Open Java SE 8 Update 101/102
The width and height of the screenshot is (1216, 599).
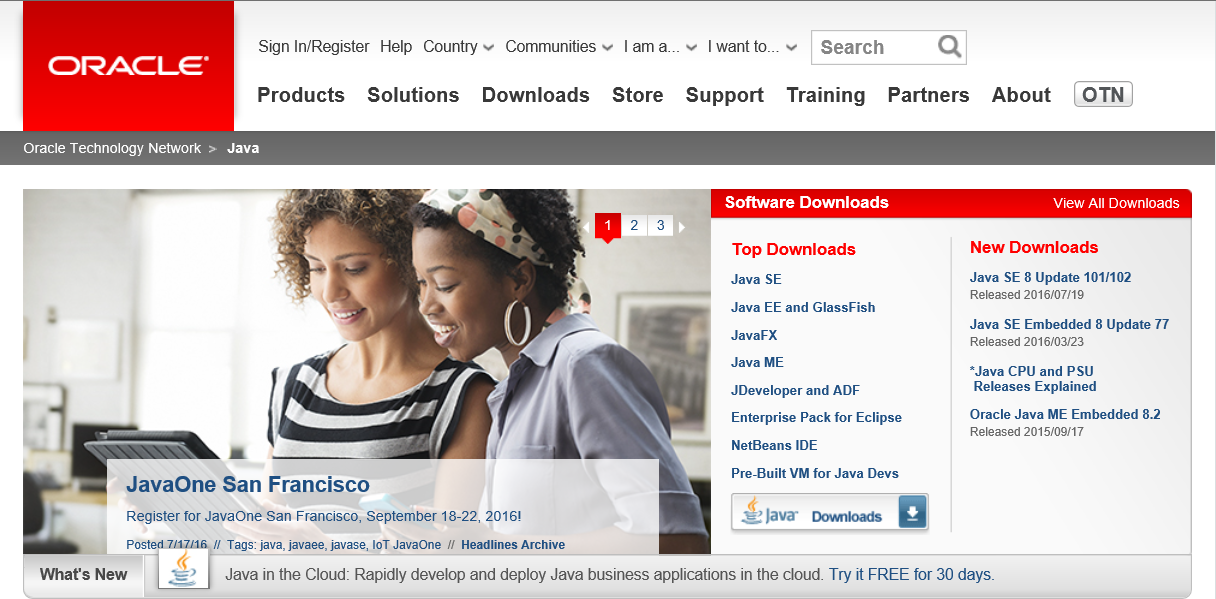point(1050,277)
